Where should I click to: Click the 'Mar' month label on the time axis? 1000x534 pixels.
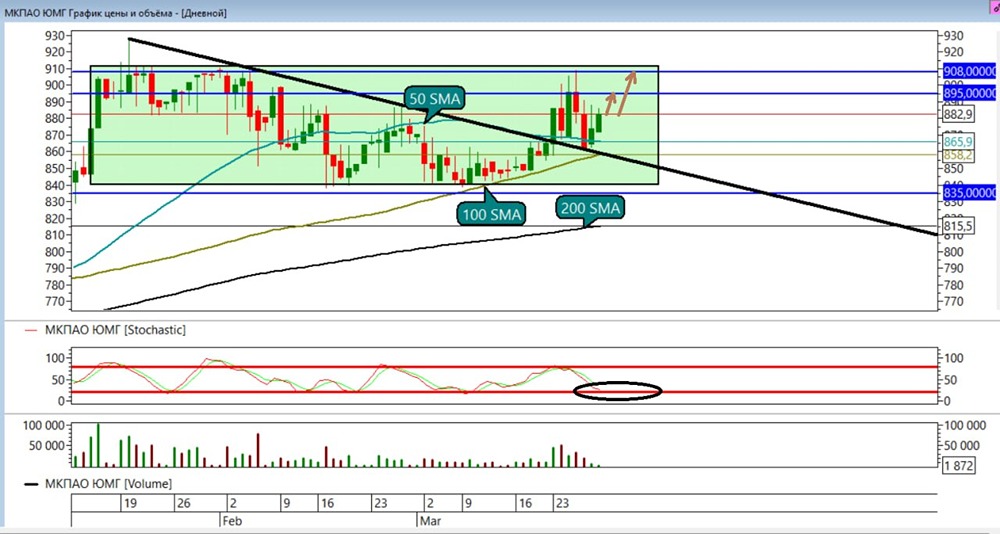pyautogui.click(x=430, y=521)
